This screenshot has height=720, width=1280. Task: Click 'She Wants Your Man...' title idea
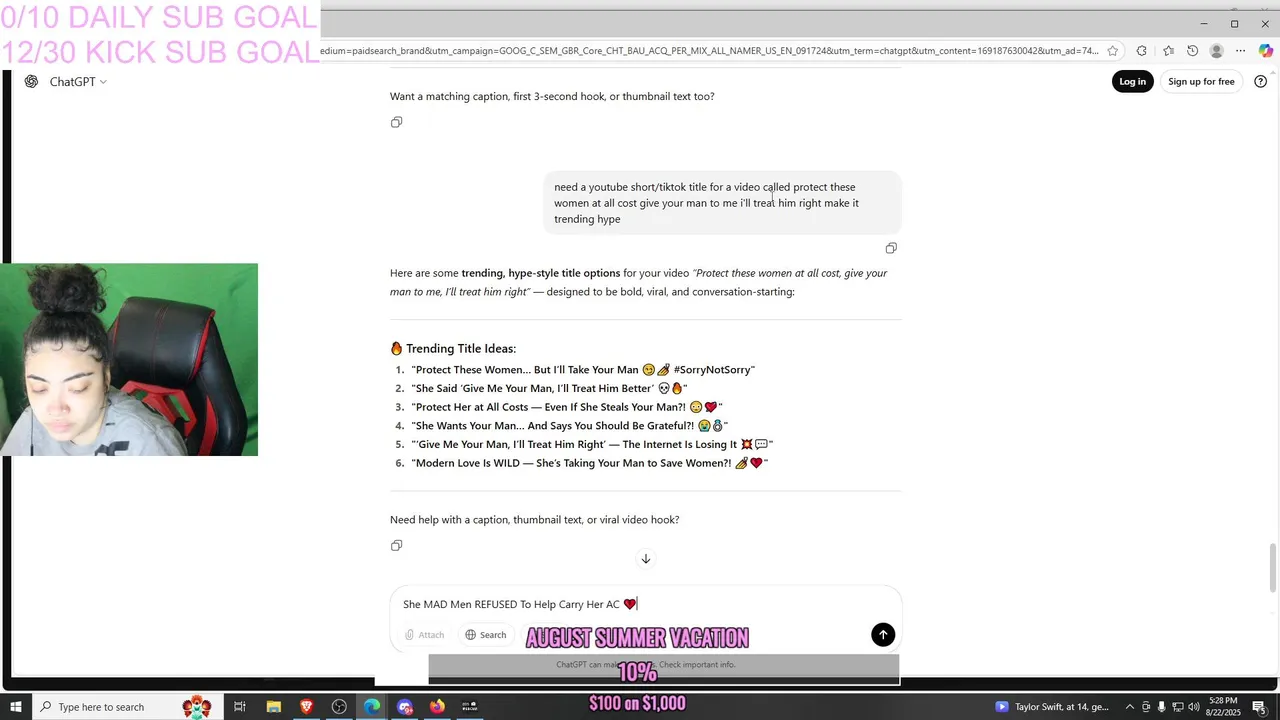(x=569, y=426)
